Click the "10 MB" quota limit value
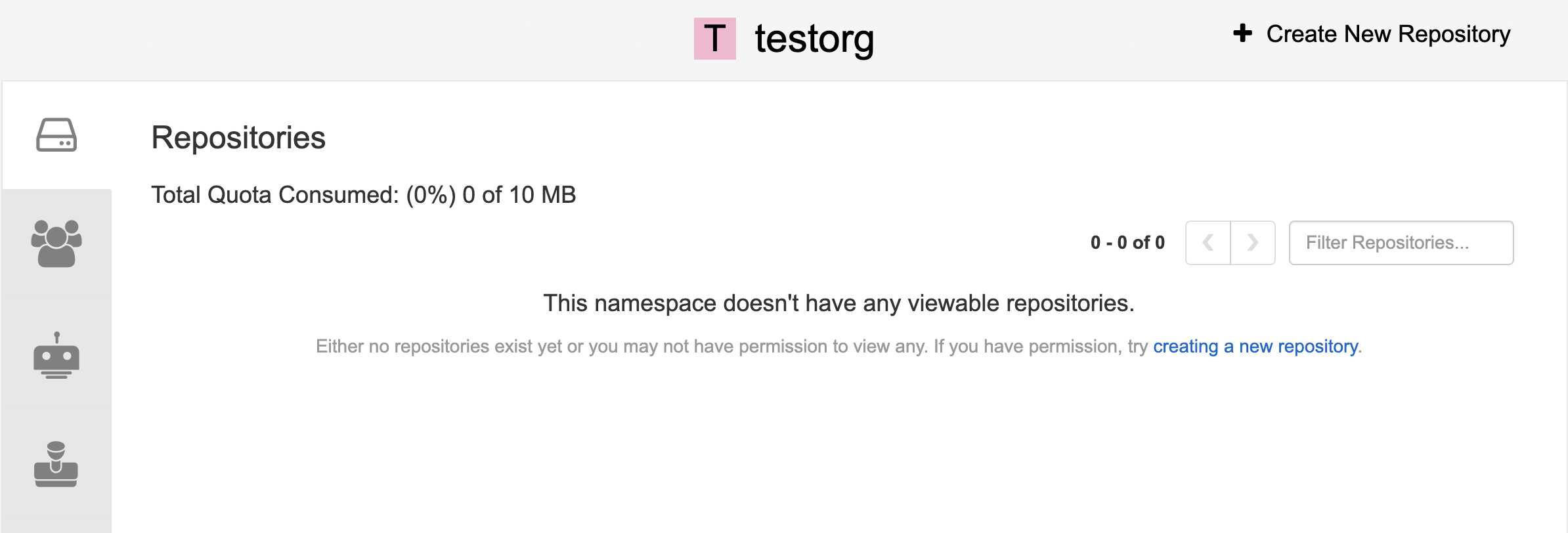This screenshot has width=1568, height=533. coord(542,195)
